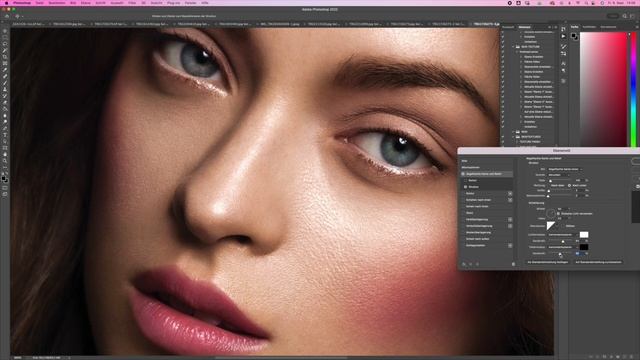640x360 pixels.
Task: Open the Glanzkontur contour picker
Action: [x=551, y=226]
